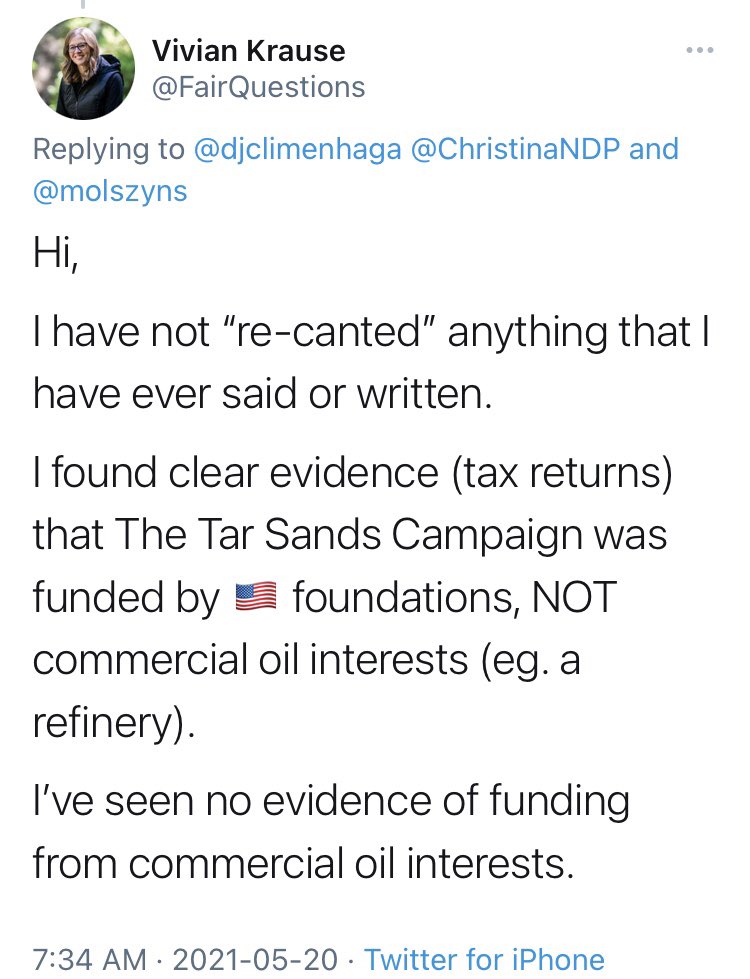Viewport: 750px width, 979px height.
Task: Click the final line "from commercial oil interests."
Action: (303, 863)
